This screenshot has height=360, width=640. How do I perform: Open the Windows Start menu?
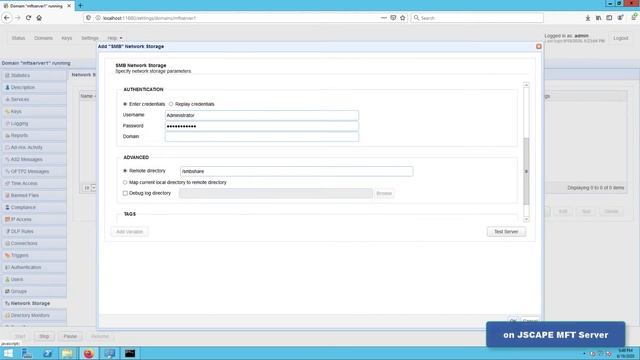(8, 353)
